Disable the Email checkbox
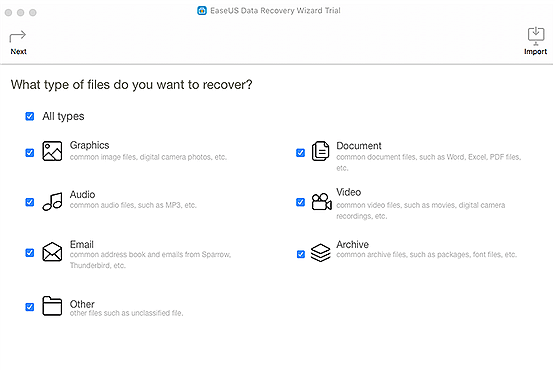 [30, 252]
